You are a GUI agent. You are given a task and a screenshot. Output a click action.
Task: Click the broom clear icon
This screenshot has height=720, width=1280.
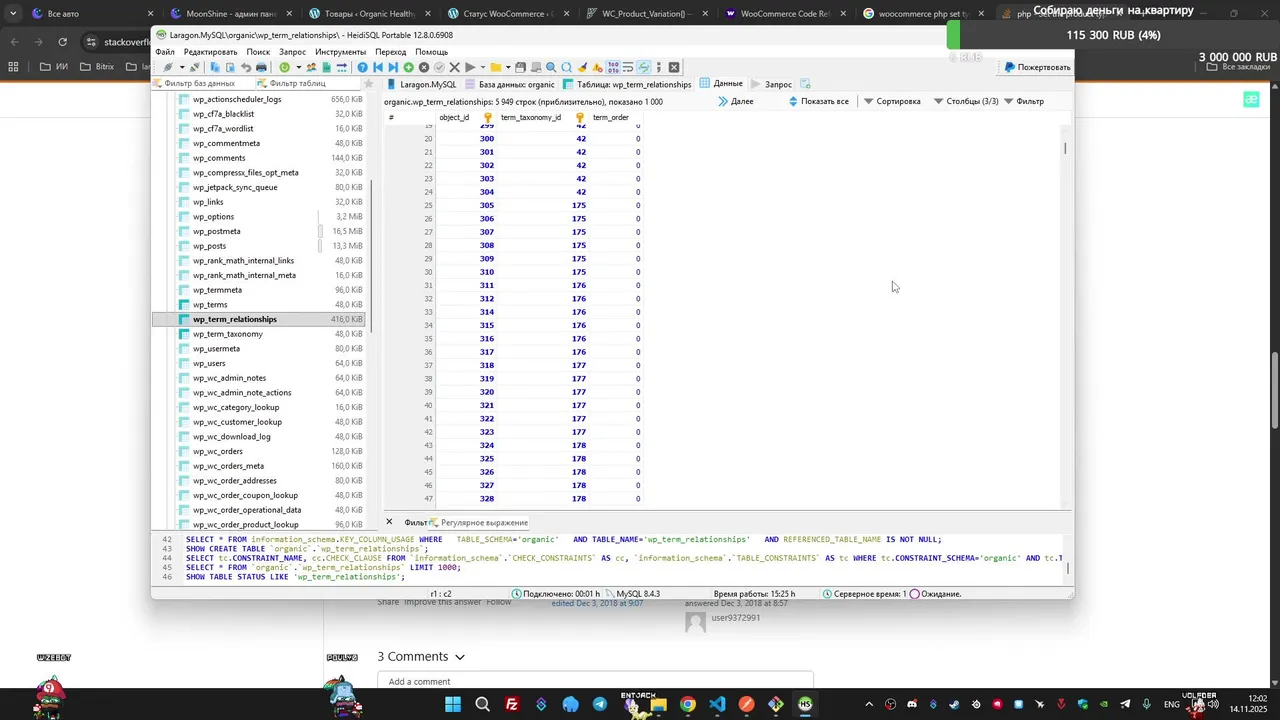click(583, 67)
